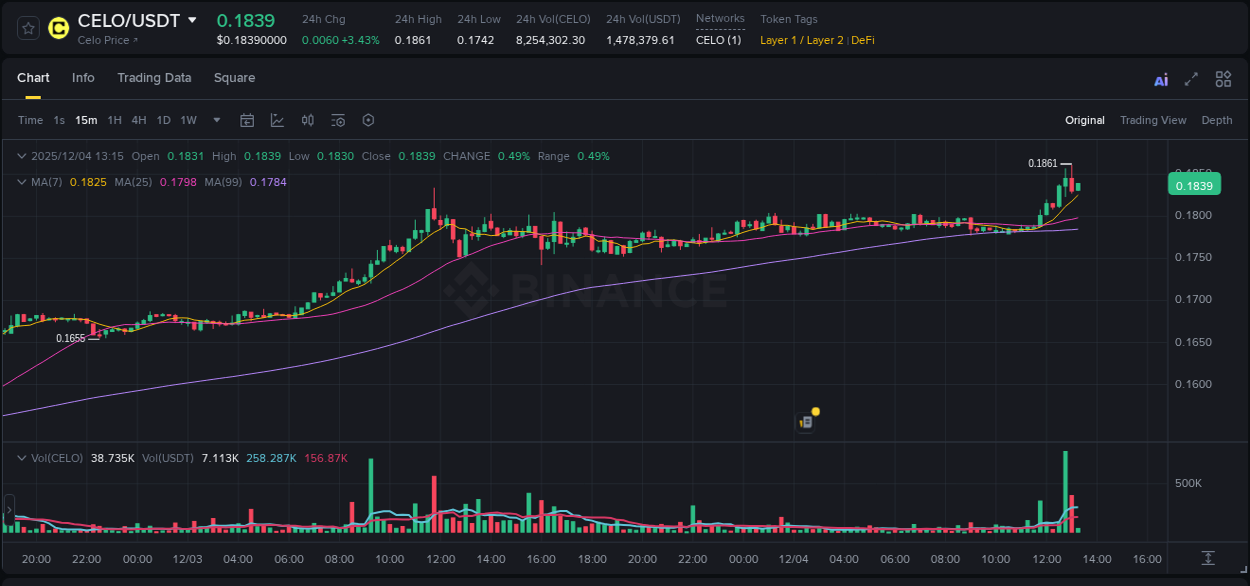Click the favorite star icon next to CELO/USDT
The width and height of the screenshot is (1250, 586).
click(x=27, y=27)
